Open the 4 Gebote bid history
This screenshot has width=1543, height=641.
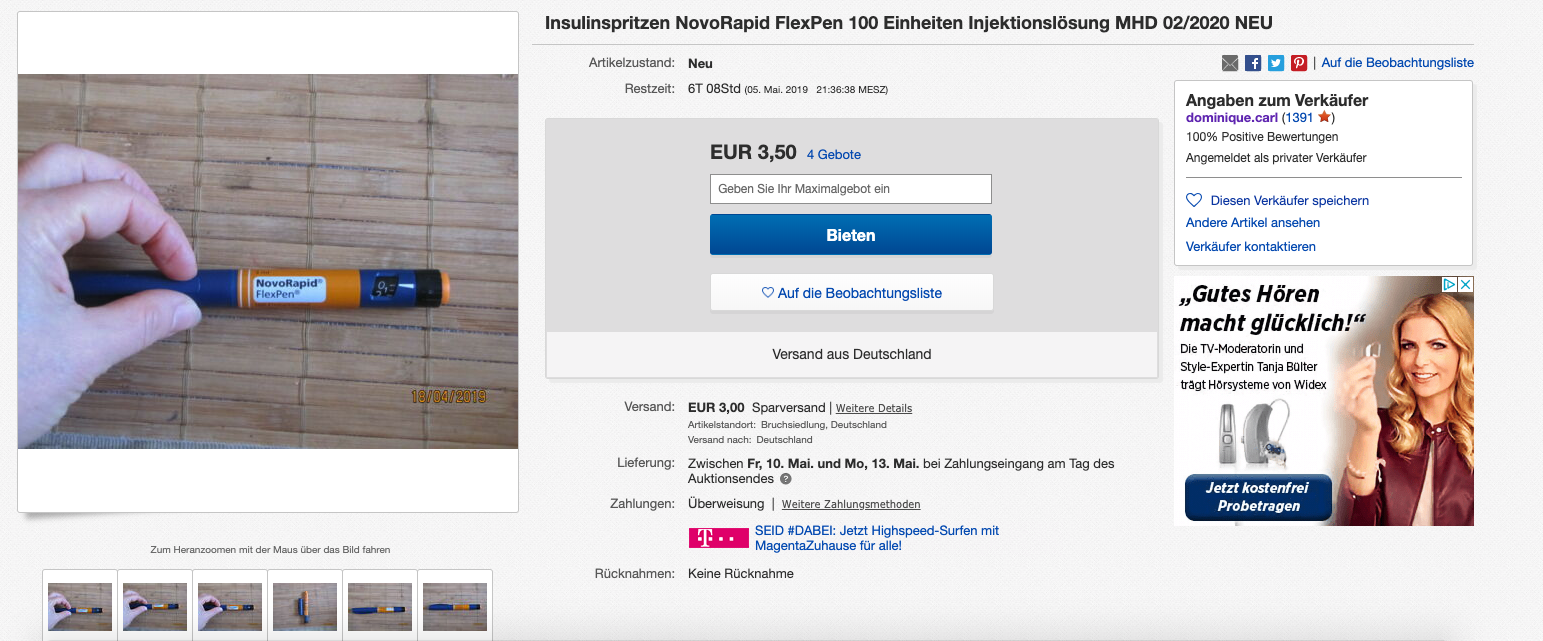[x=834, y=155]
